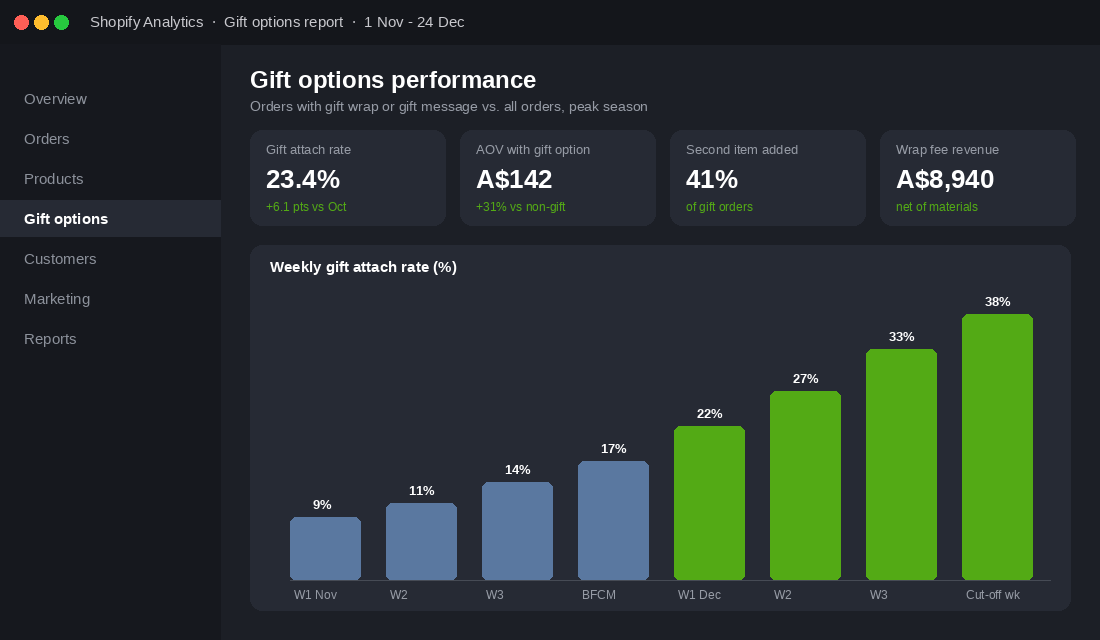This screenshot has width=1100, height=640.
Task: Click the 'A$142' AOV value
Action: click(514, 180)
